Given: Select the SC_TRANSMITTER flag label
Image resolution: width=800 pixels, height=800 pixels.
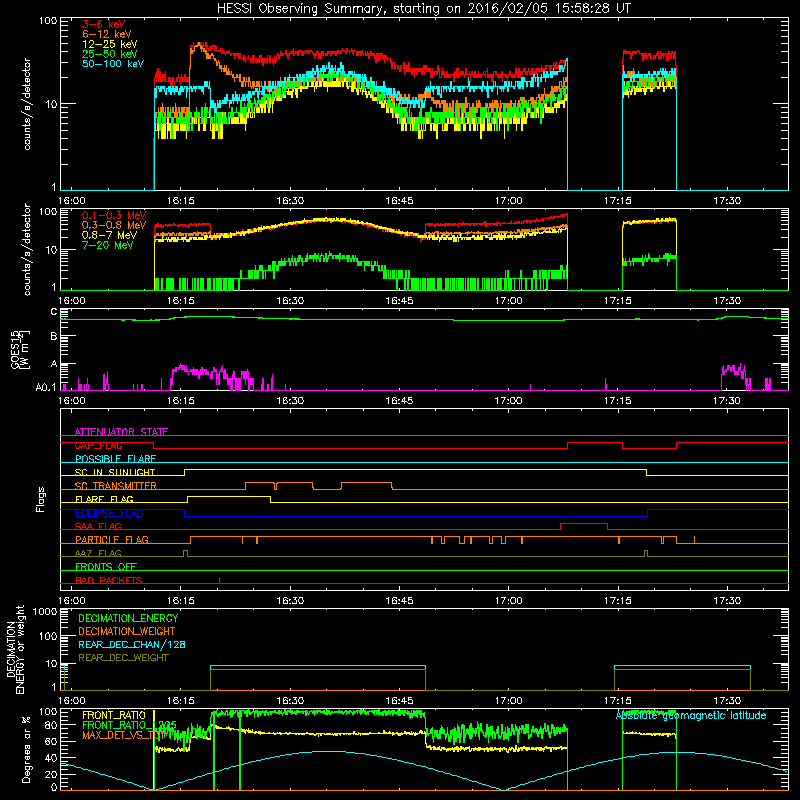Looking at the screenshot, I should [116, 486].
